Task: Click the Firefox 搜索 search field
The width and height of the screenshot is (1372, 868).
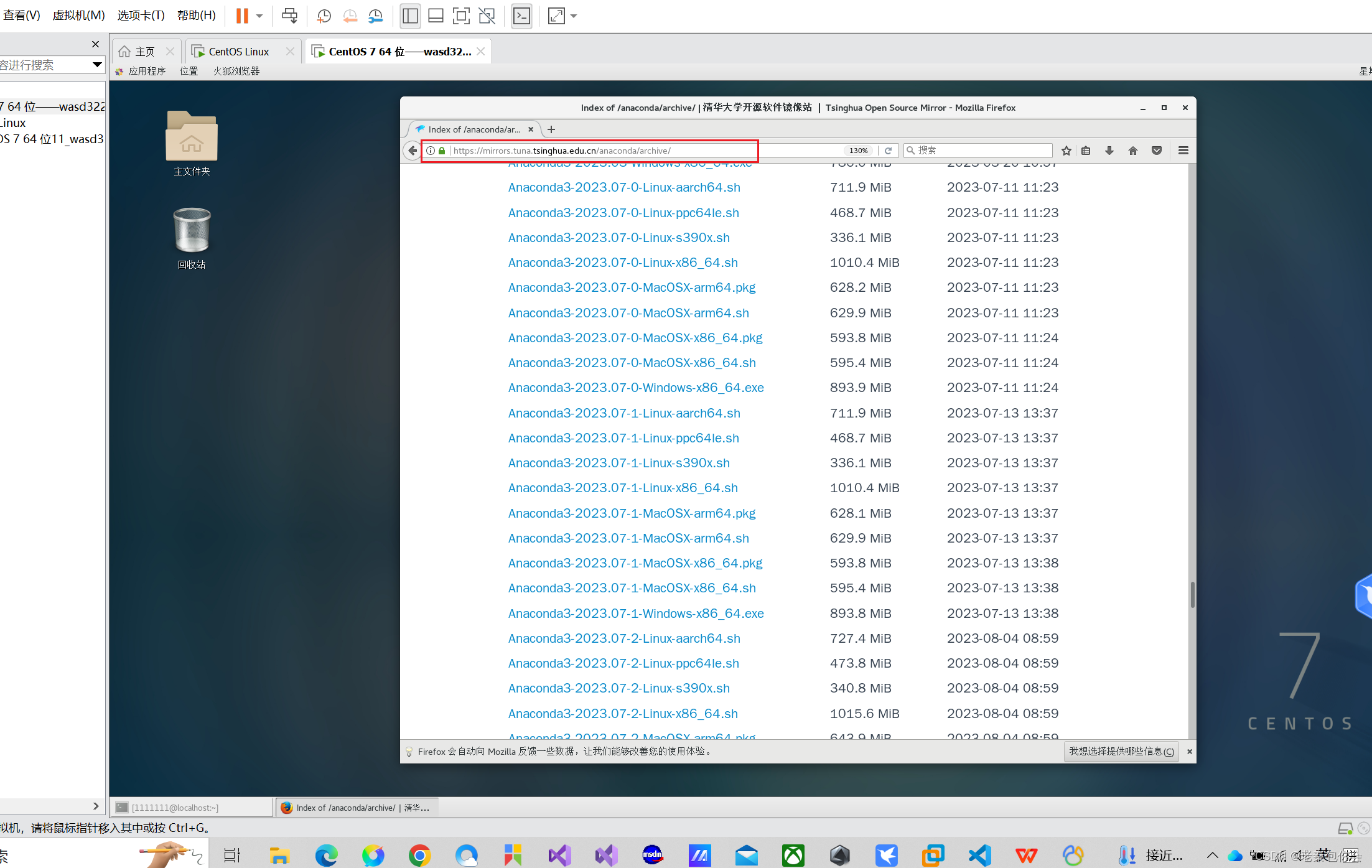Action: [x=978, y=151]
